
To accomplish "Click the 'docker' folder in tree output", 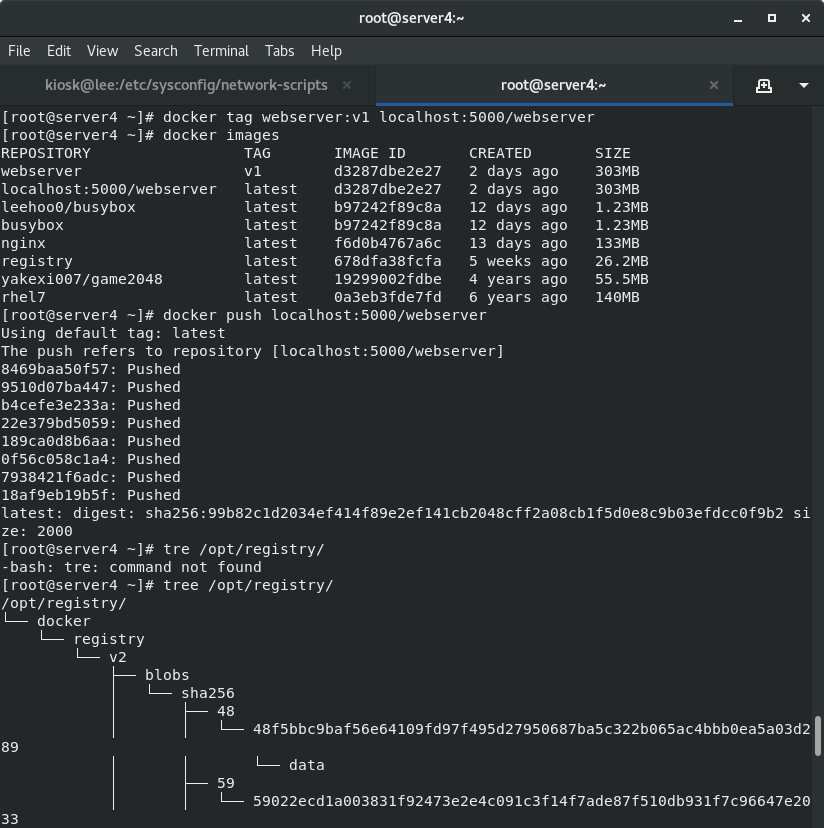I will point(64,621).
